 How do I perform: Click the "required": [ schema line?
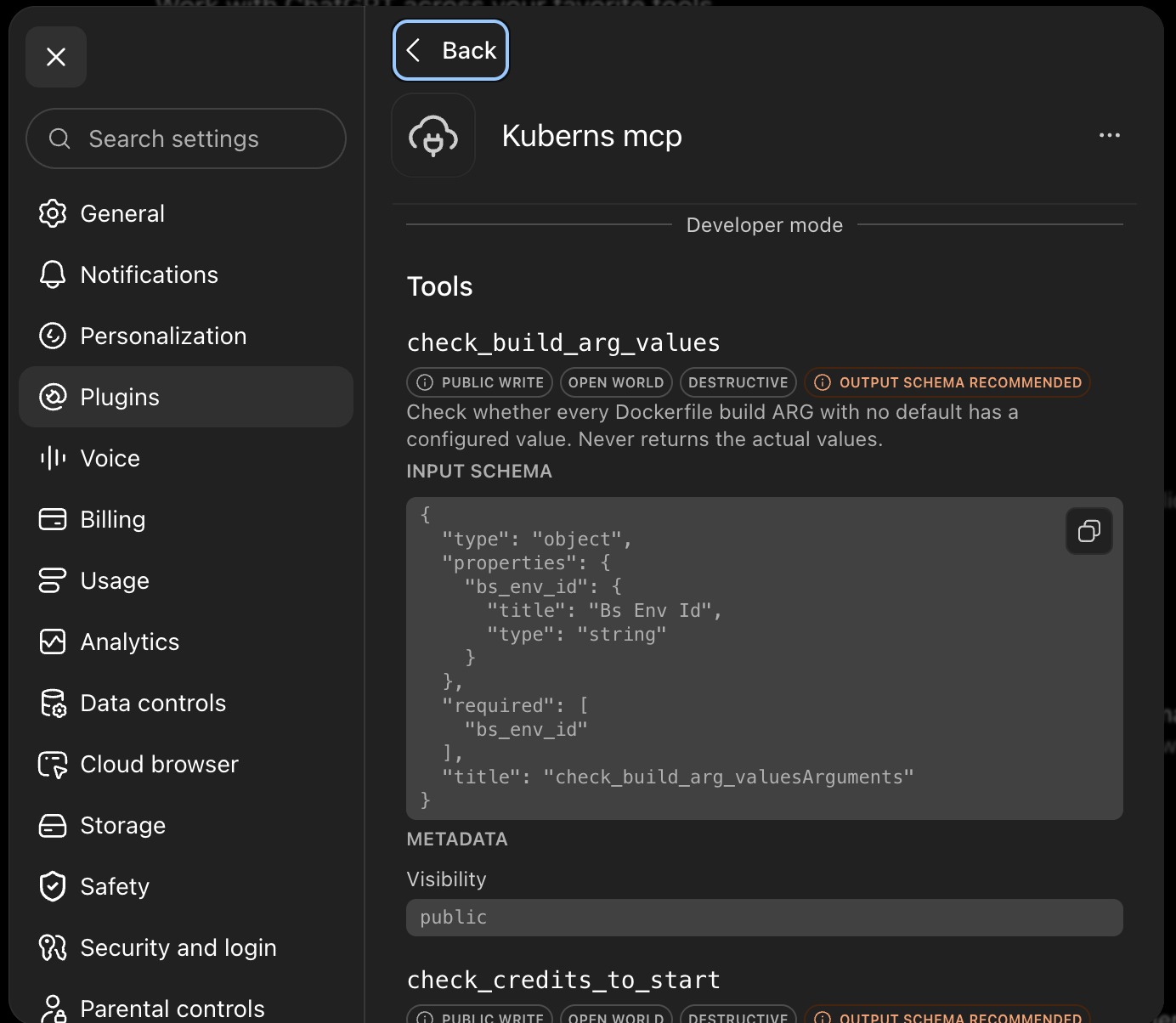pos(515,705)
